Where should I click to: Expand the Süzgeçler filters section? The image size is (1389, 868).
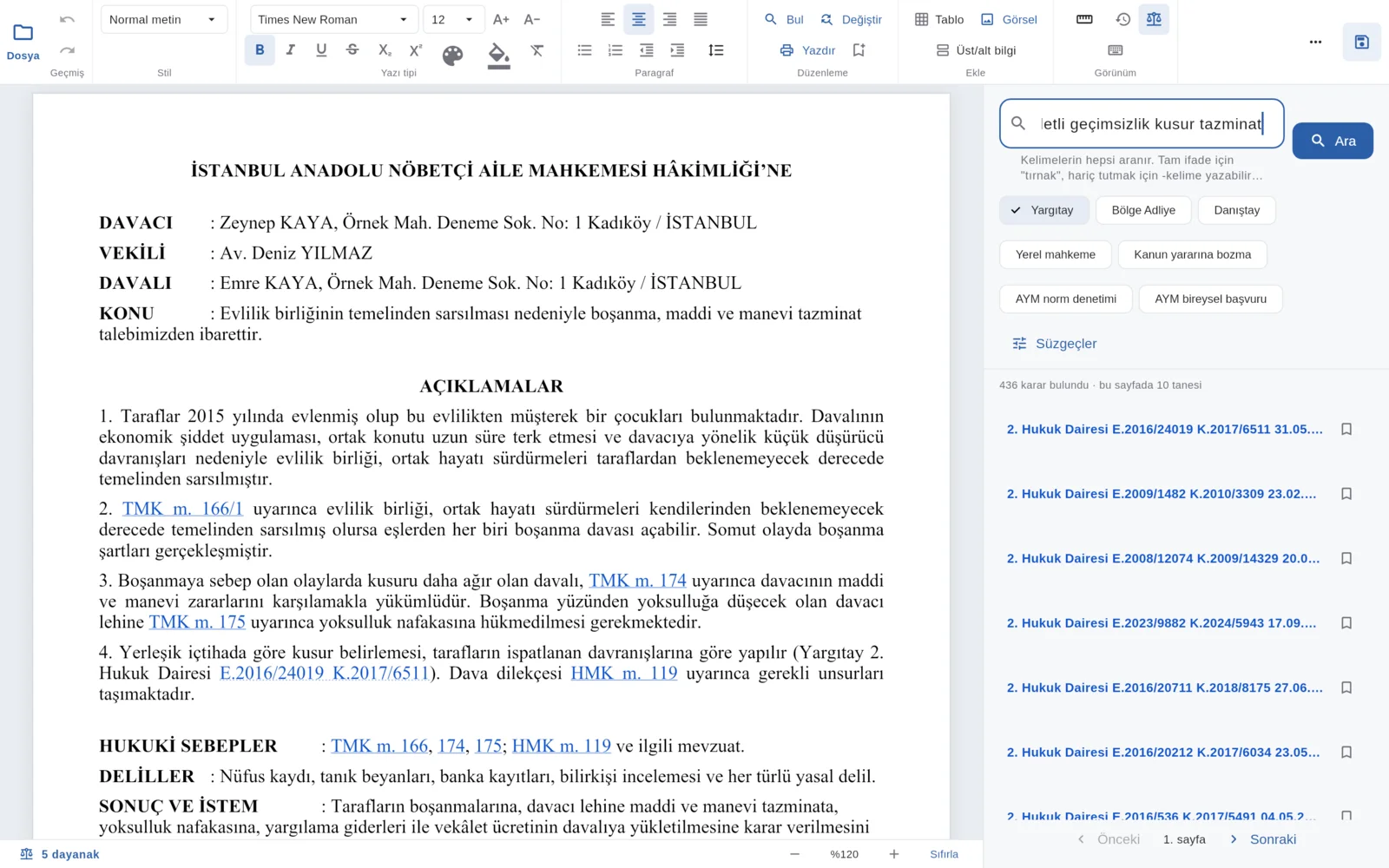1055,344
